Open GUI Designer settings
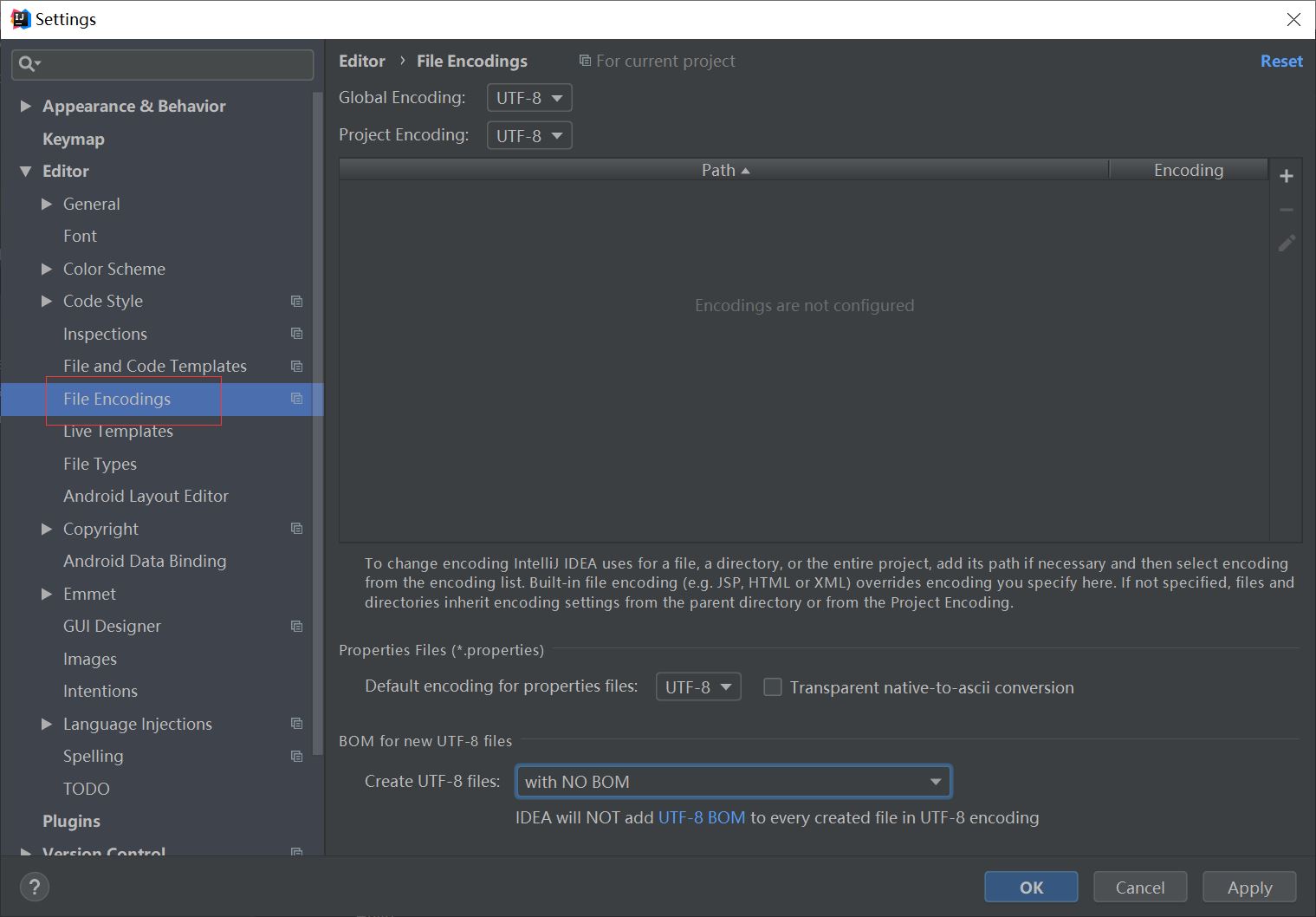Viewport: 1316px width, 917px height. [x=112, y=626]
